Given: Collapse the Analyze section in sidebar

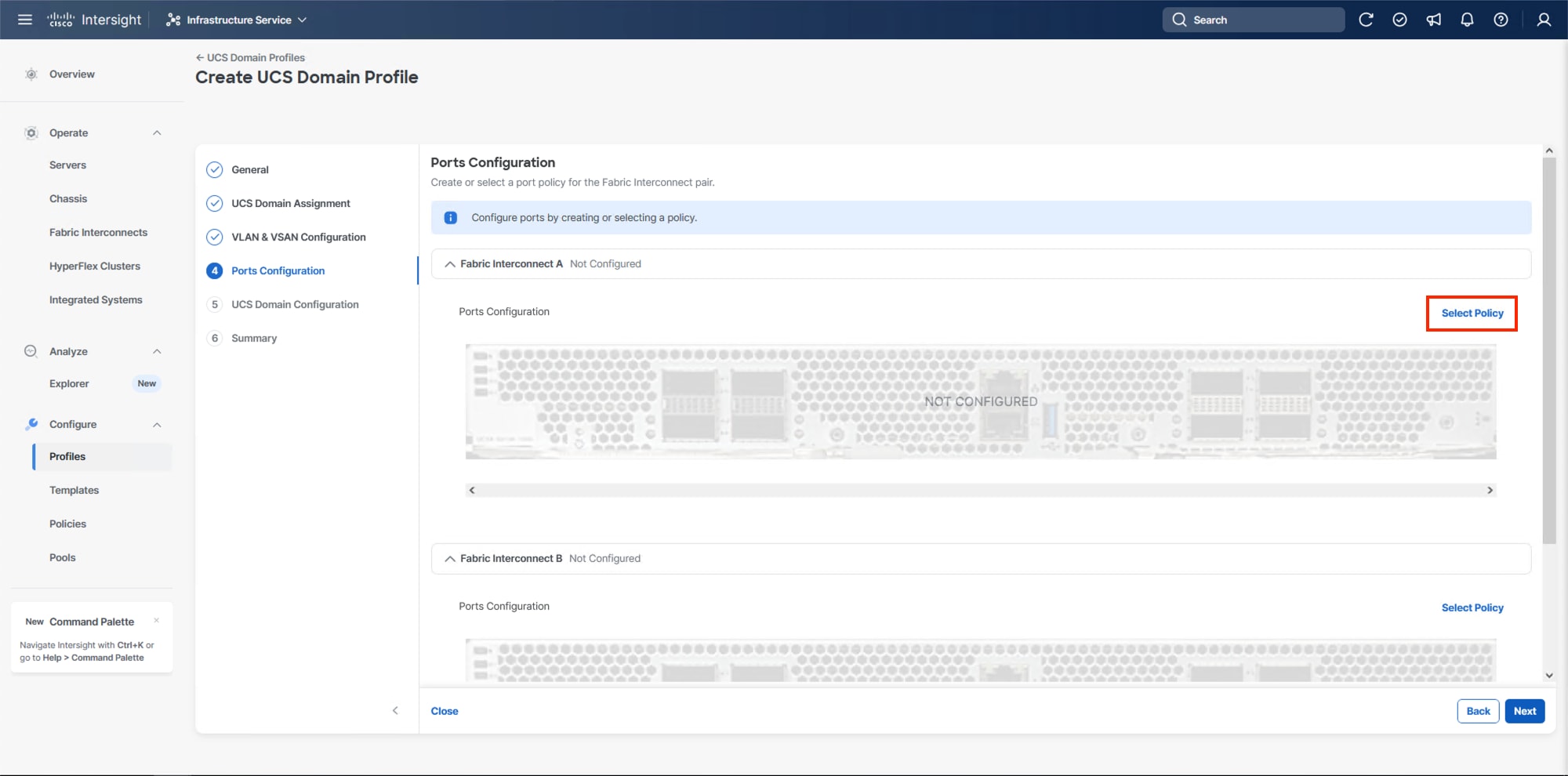Looking at the screenshot, I should (x=155, y=351).
